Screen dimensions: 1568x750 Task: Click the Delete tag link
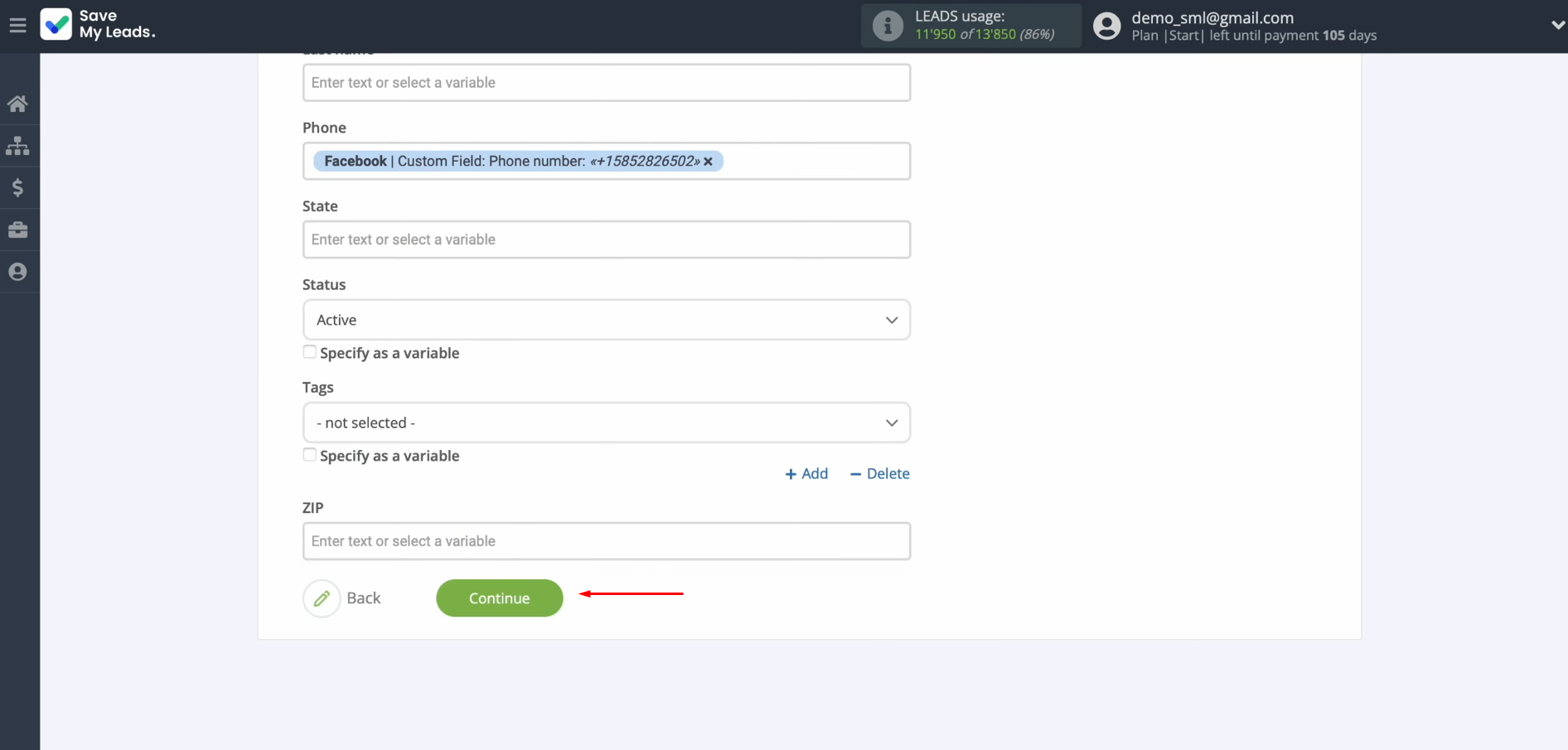tap(879, 473)
